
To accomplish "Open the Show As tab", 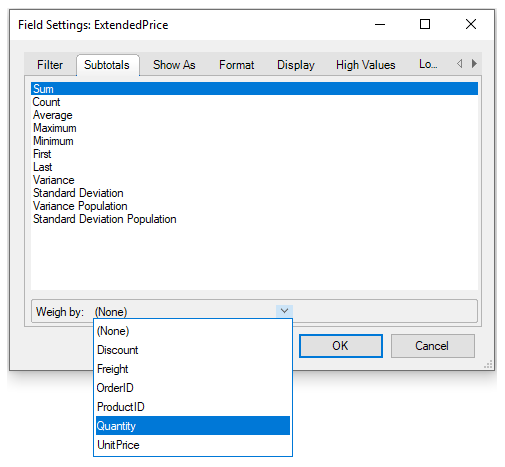I will click(174, 65).
